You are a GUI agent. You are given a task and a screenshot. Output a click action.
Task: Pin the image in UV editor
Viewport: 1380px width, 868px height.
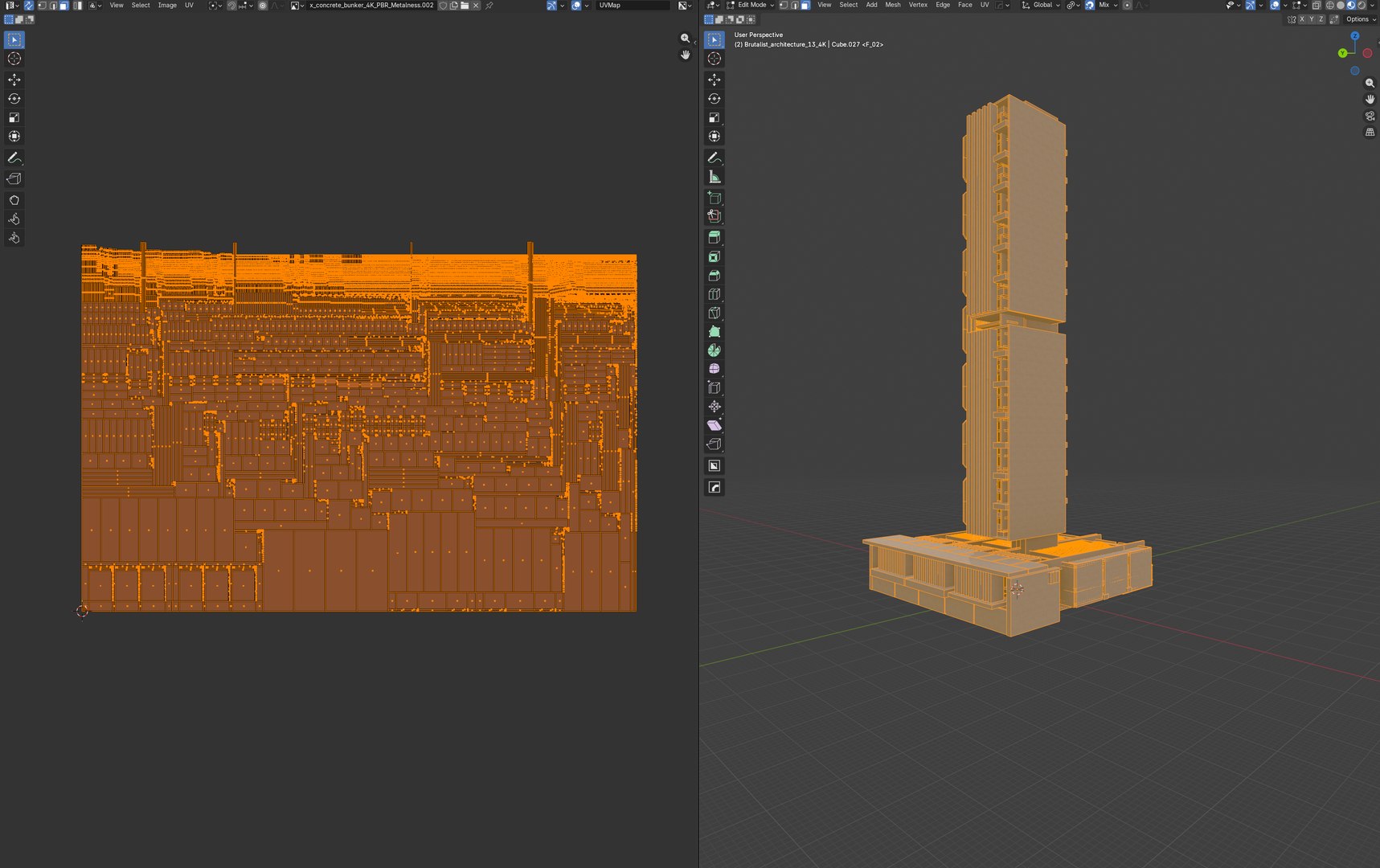pyautogui.click(x=489, y=6)
